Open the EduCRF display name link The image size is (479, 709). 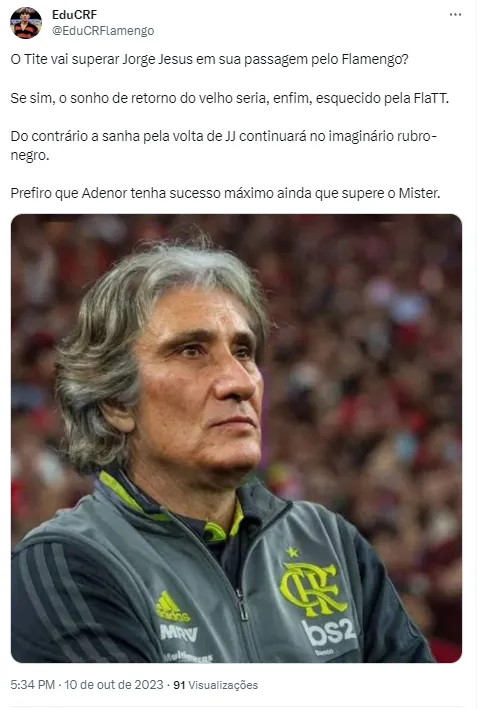coord(74,15)
